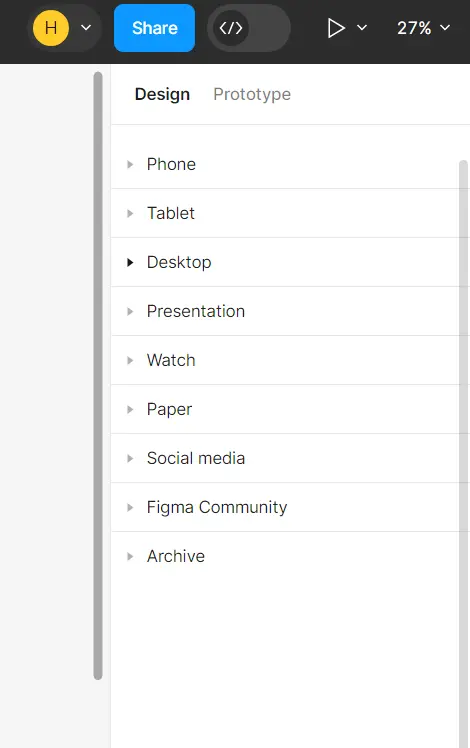Screen dimensions: 470x748
Task: Click the blue Share button
Action: click(x=154, y=28)
